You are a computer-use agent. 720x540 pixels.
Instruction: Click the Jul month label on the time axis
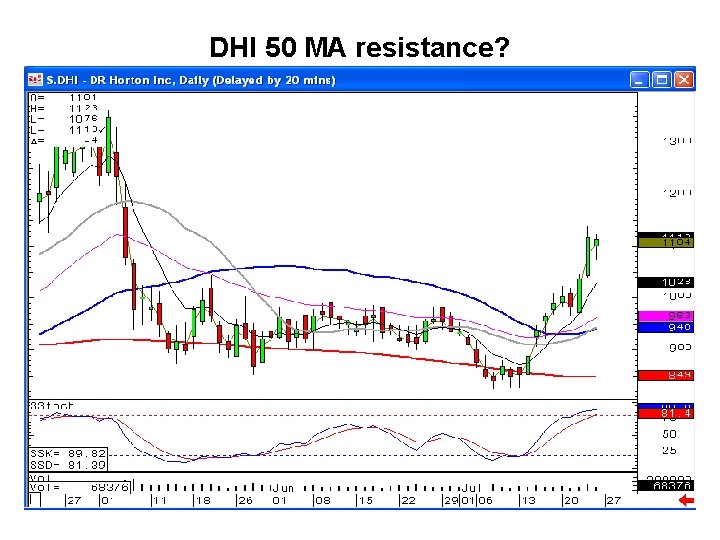471,488
